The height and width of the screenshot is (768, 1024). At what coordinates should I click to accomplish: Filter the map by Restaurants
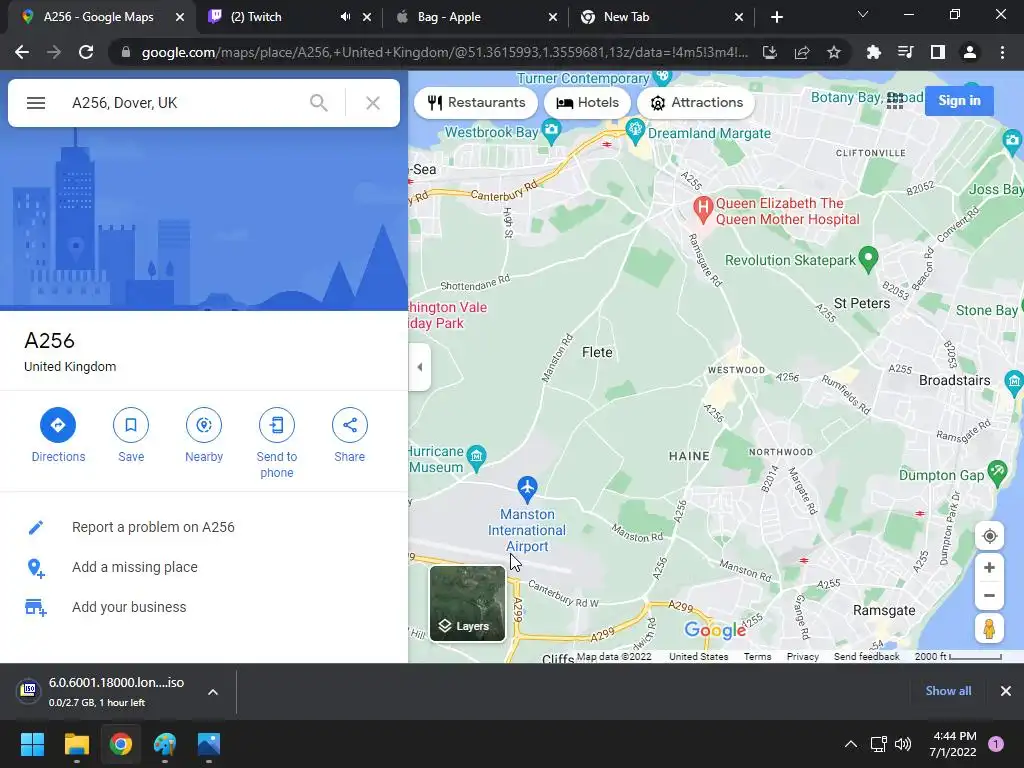(476, 103)
